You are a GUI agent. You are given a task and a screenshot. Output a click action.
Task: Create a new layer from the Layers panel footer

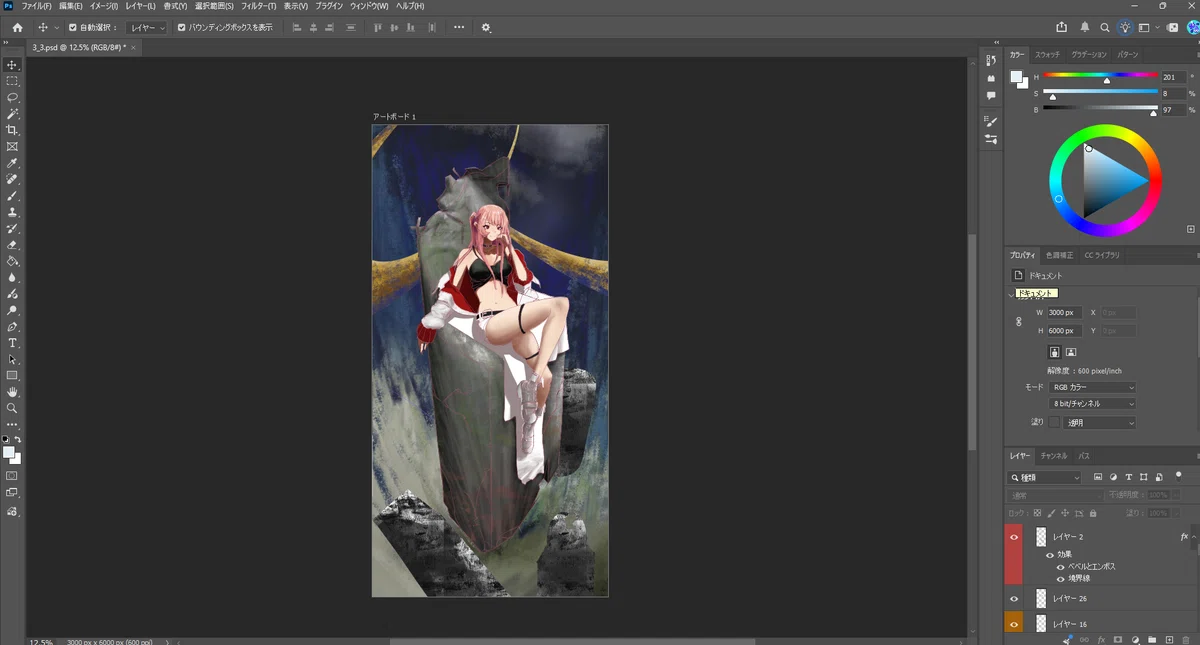coord(1169,639)
